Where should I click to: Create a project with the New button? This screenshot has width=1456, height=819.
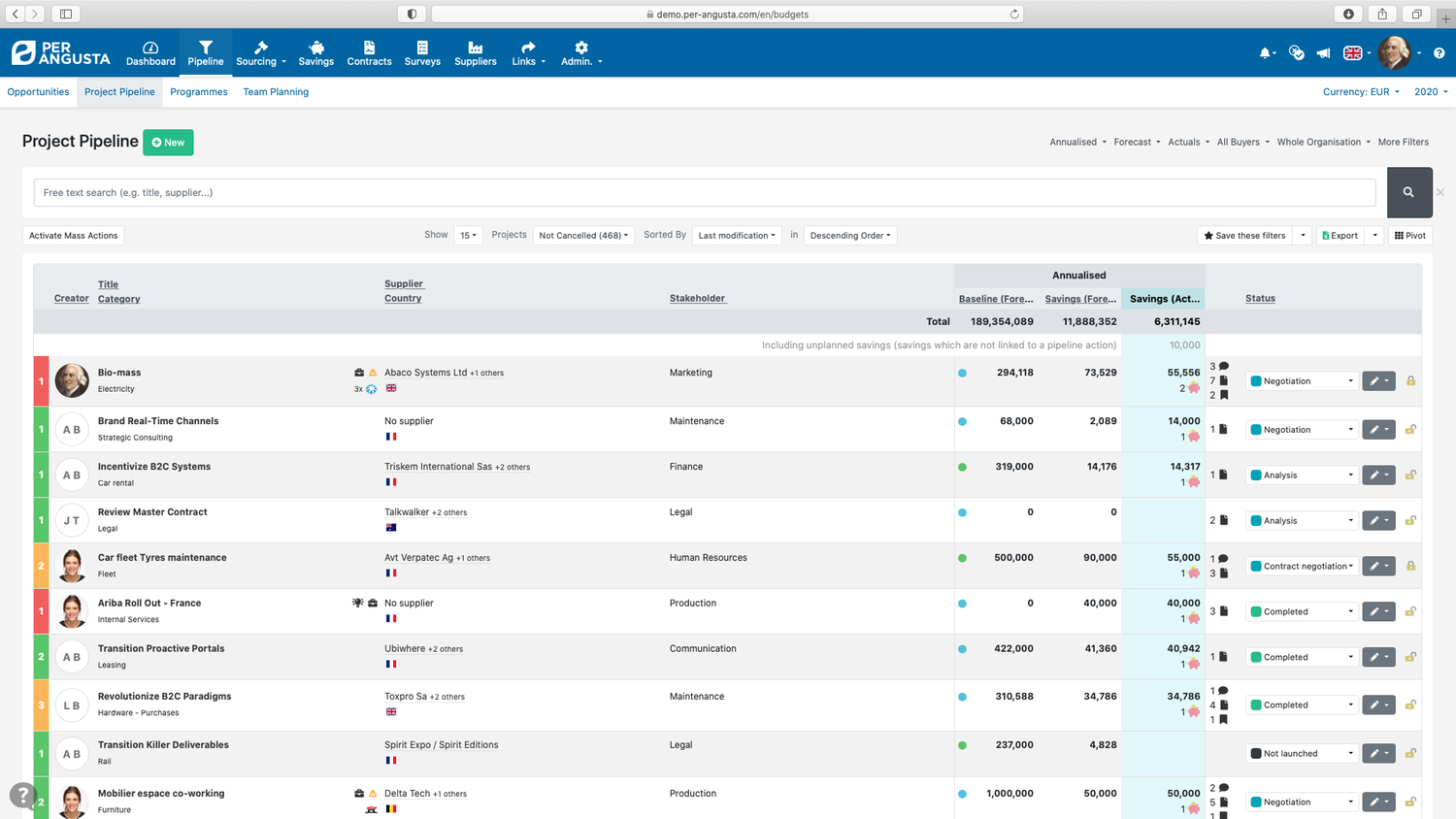pos(167,142)
